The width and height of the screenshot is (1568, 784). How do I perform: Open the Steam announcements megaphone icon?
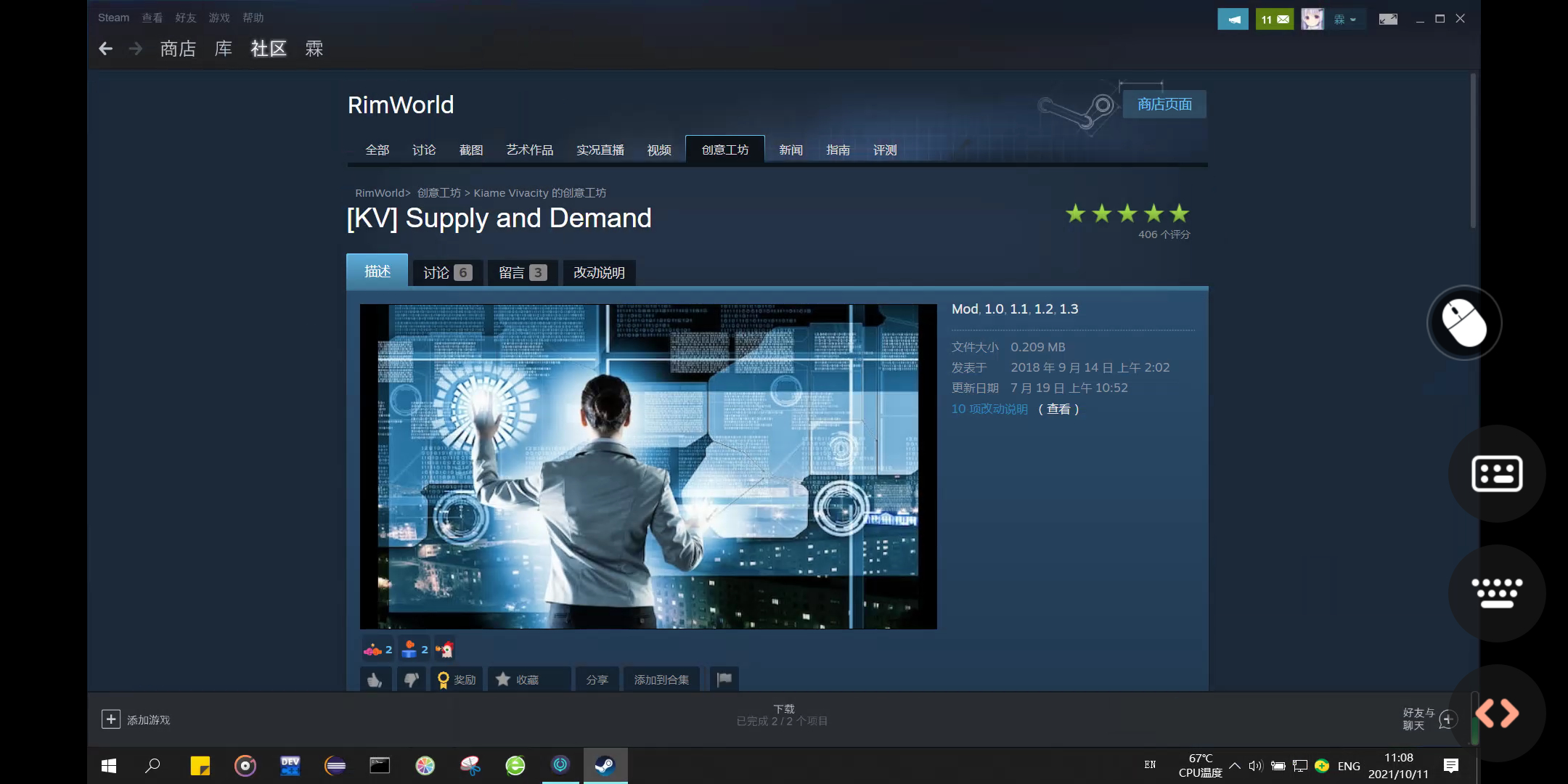(x=1233, y=20)
